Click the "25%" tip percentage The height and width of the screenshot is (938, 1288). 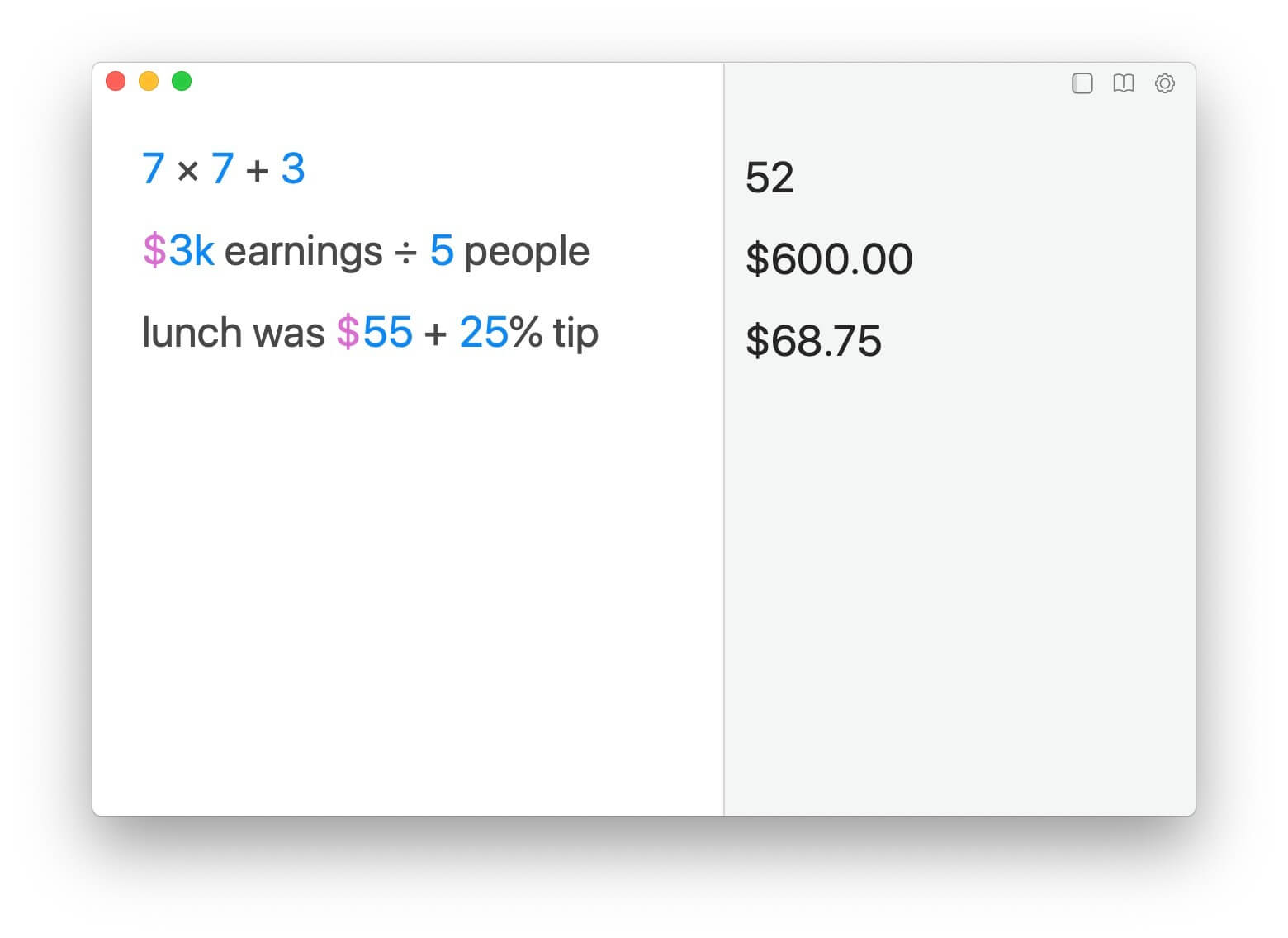[500, 333]
